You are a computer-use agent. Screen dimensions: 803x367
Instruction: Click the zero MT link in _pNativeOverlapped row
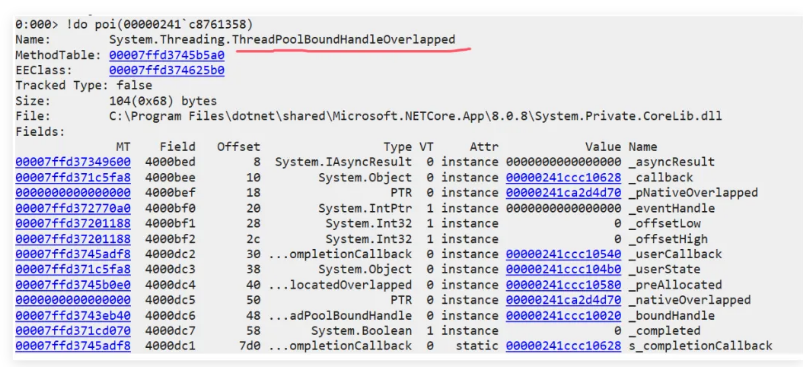[x=73, y=192]
